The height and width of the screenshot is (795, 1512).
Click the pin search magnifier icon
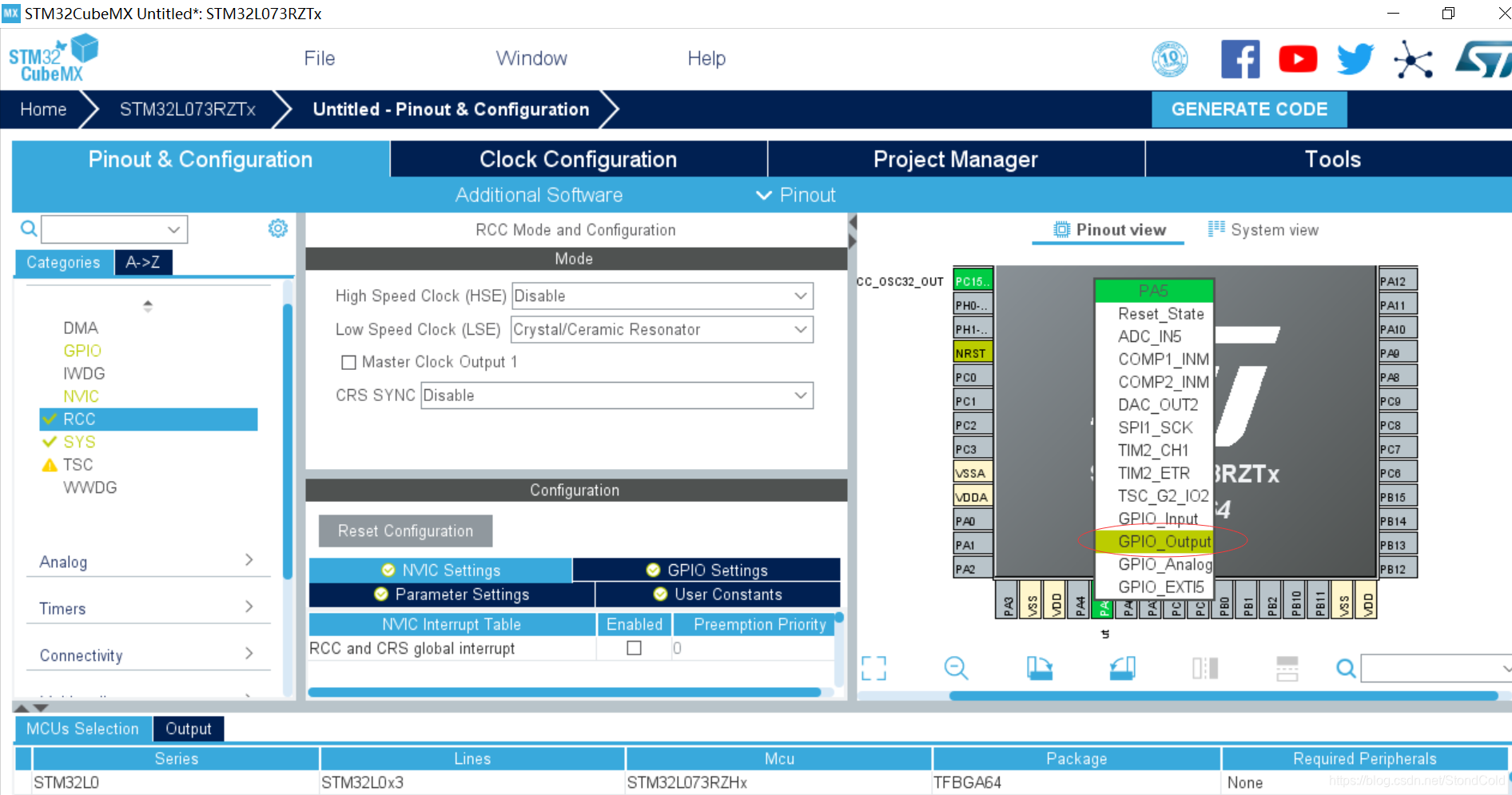pos(1346,668)
